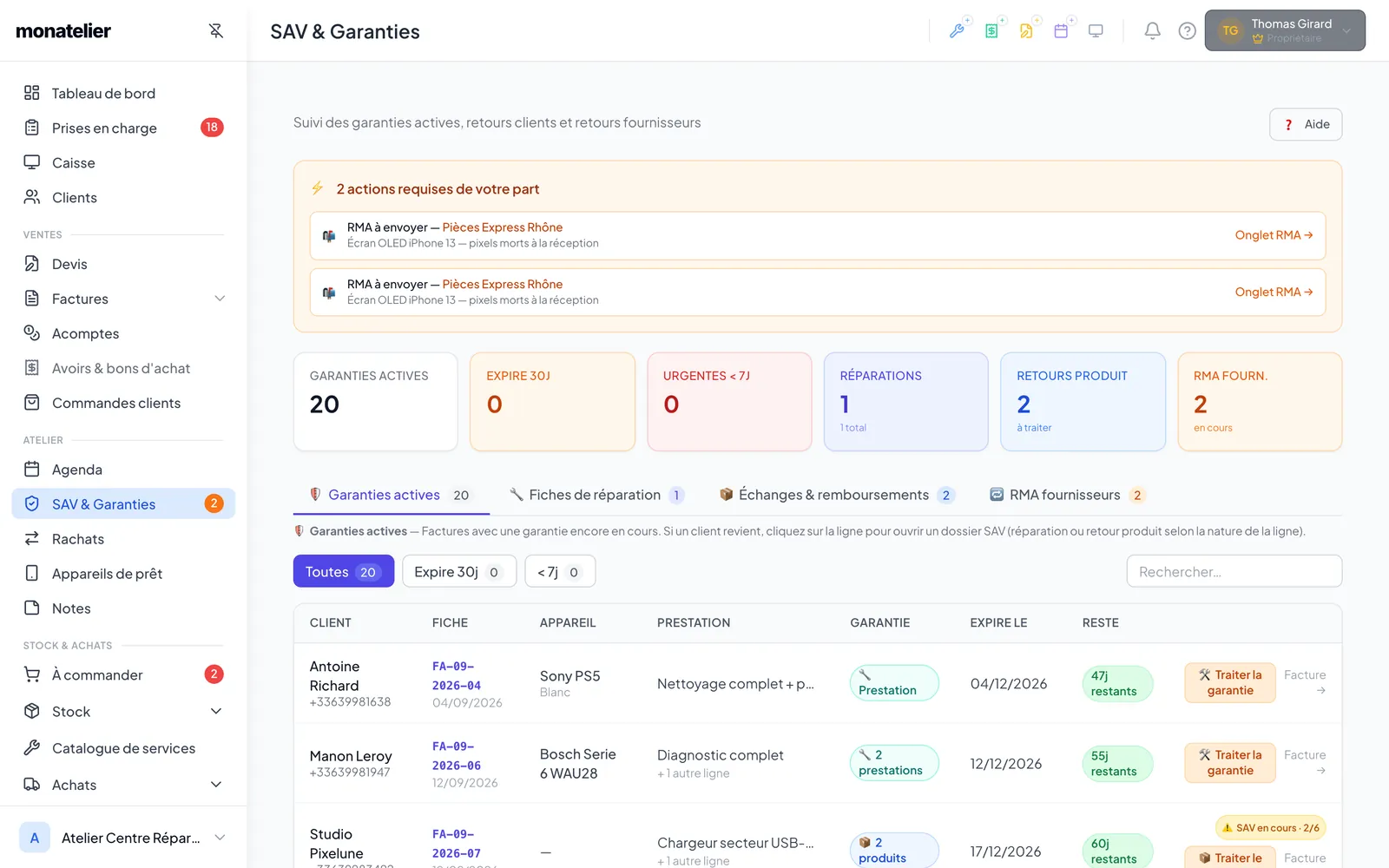Open the Urgentes < 7J stat card
Image resolution: width=1389 pixels, height=868 pixels.
pyautogui.click(x=729, y=401)
